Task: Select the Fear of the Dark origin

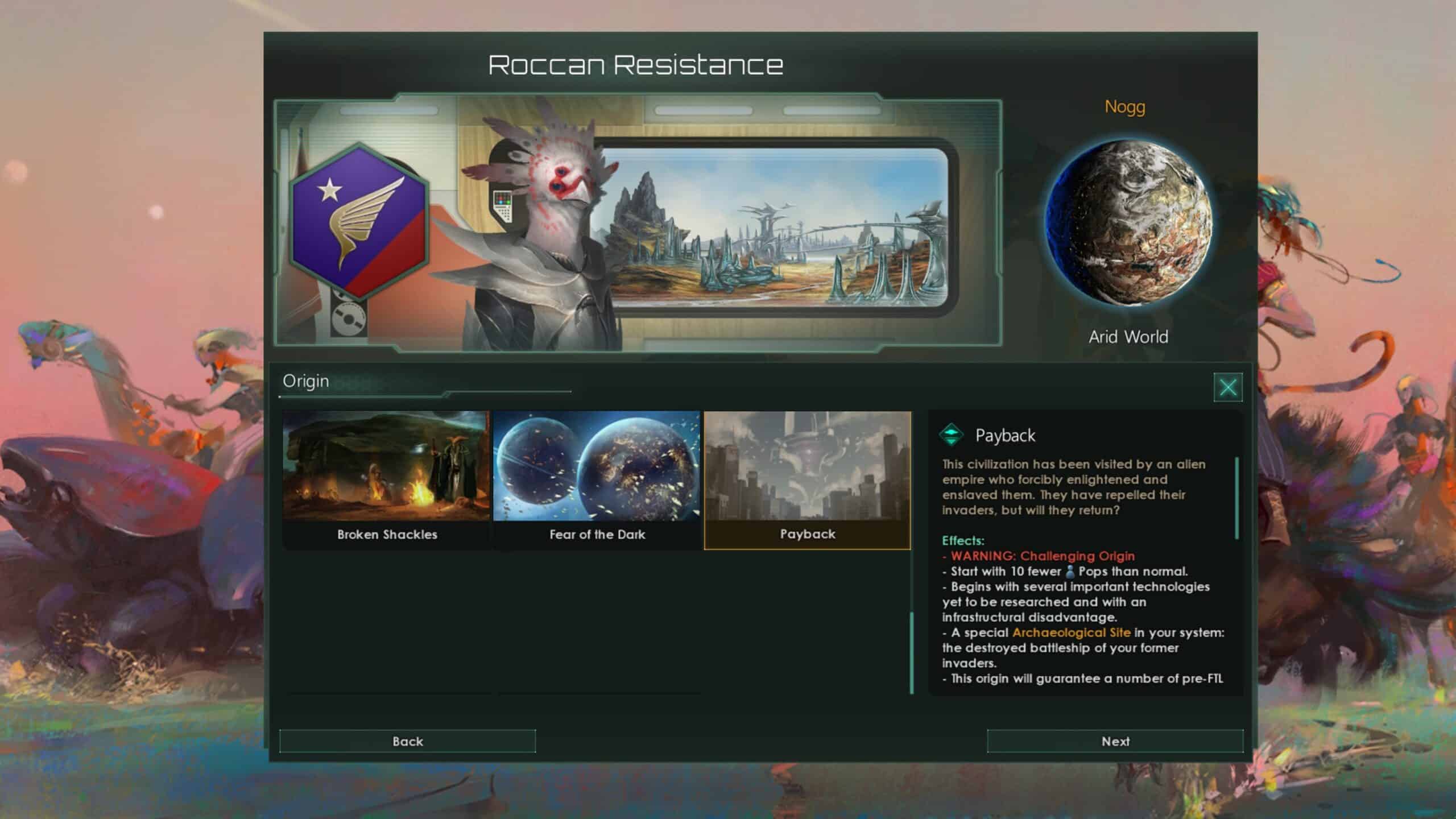Action: (x=597, y=480)
